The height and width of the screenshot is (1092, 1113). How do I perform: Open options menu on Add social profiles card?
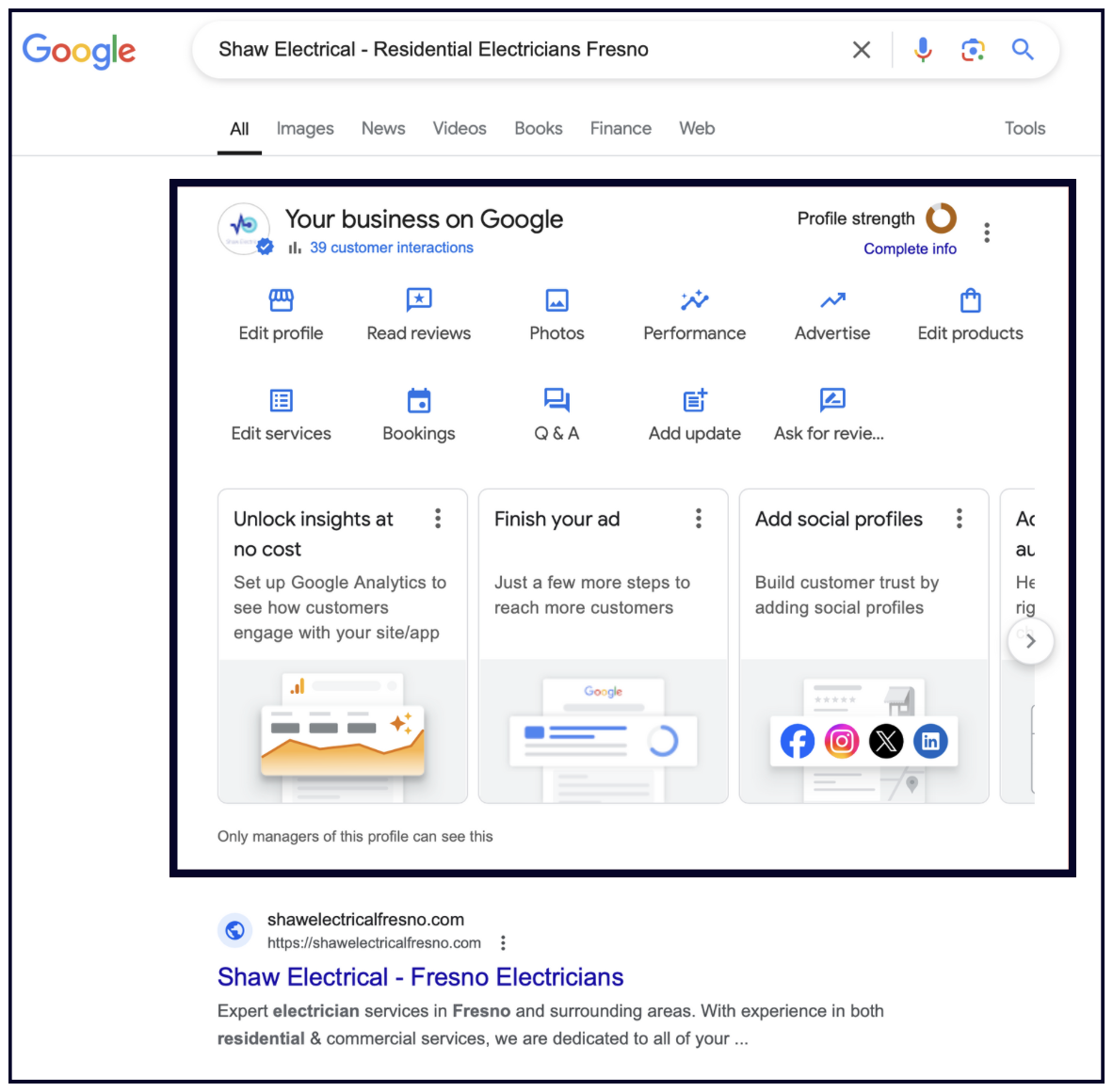959,519
